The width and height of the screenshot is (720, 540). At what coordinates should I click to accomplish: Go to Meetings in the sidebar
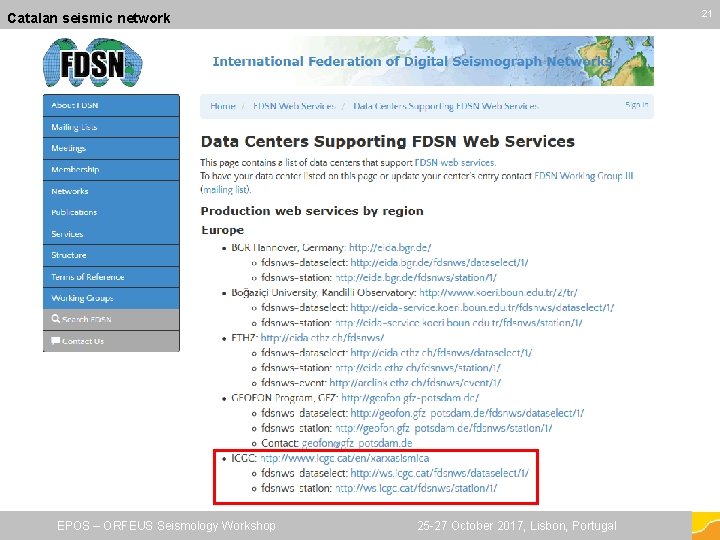coord(111,148)
